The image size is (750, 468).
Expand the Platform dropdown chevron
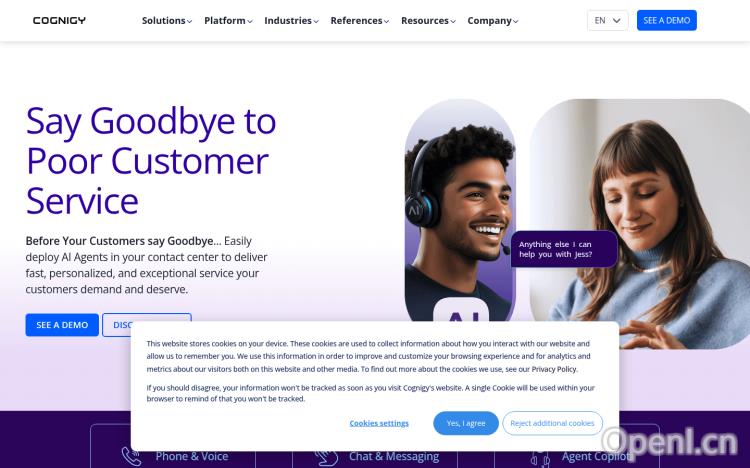[x=250, y=22]
